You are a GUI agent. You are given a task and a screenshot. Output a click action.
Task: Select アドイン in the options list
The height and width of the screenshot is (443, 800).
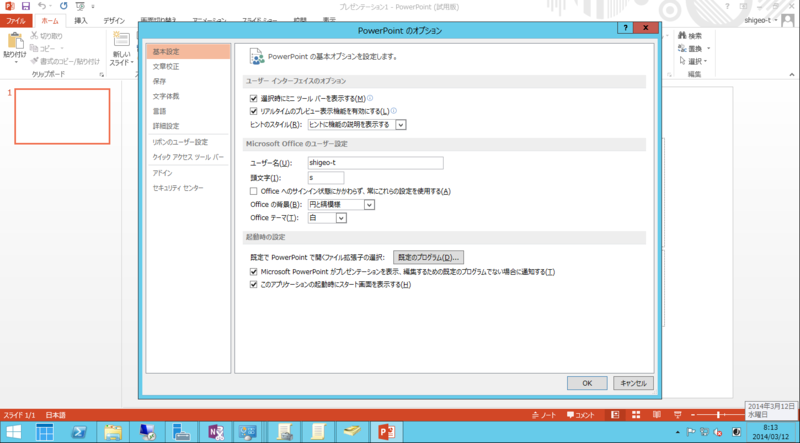(188, 173)
